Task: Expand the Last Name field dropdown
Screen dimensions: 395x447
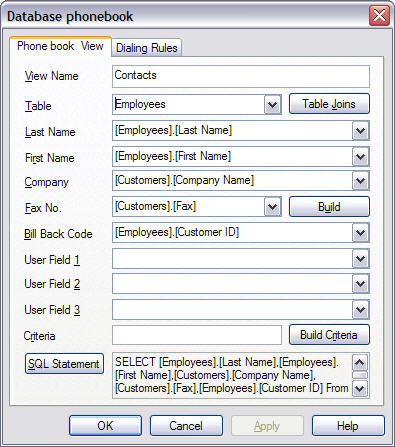Action: pos(360,131)
